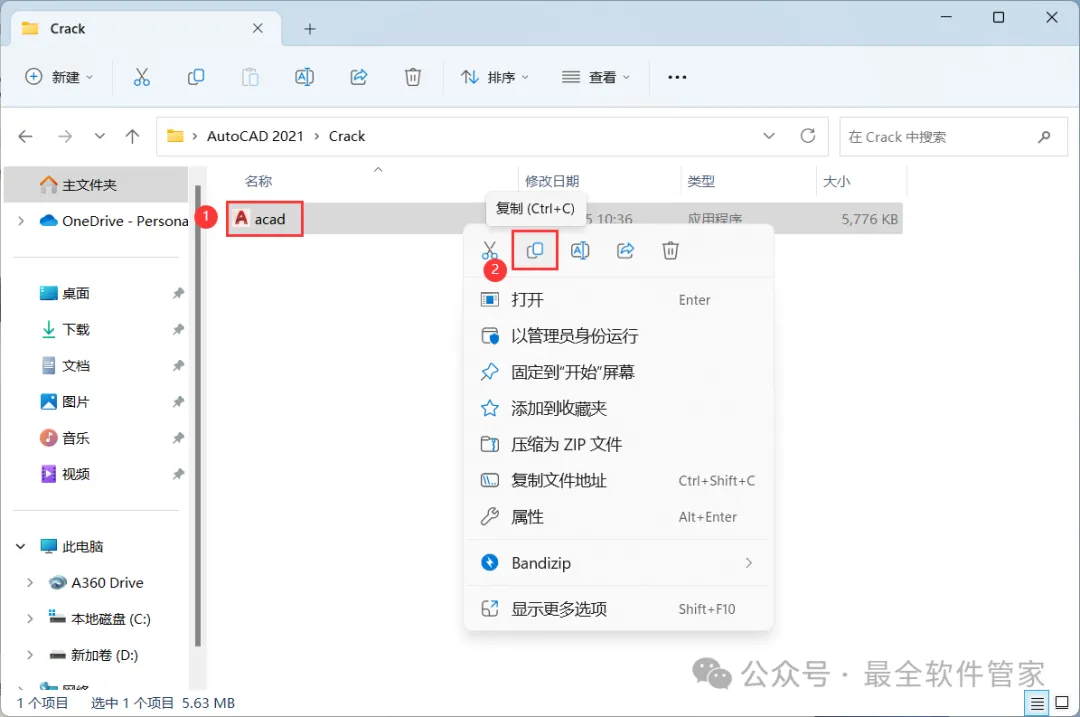Viewport: 1080px width, 717px height.
Task: Click the Copy icon in the context menu
Action: point(534,251)
